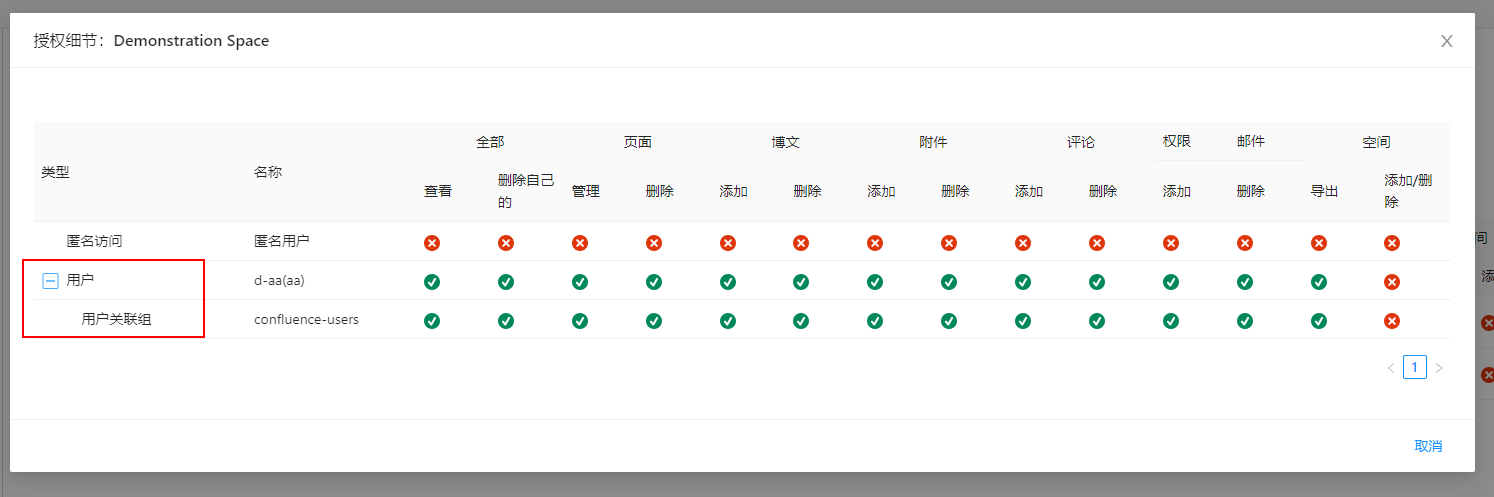Click the 类型 column header
This screenshot has height=497, width=1494.
tap(55, 172)
